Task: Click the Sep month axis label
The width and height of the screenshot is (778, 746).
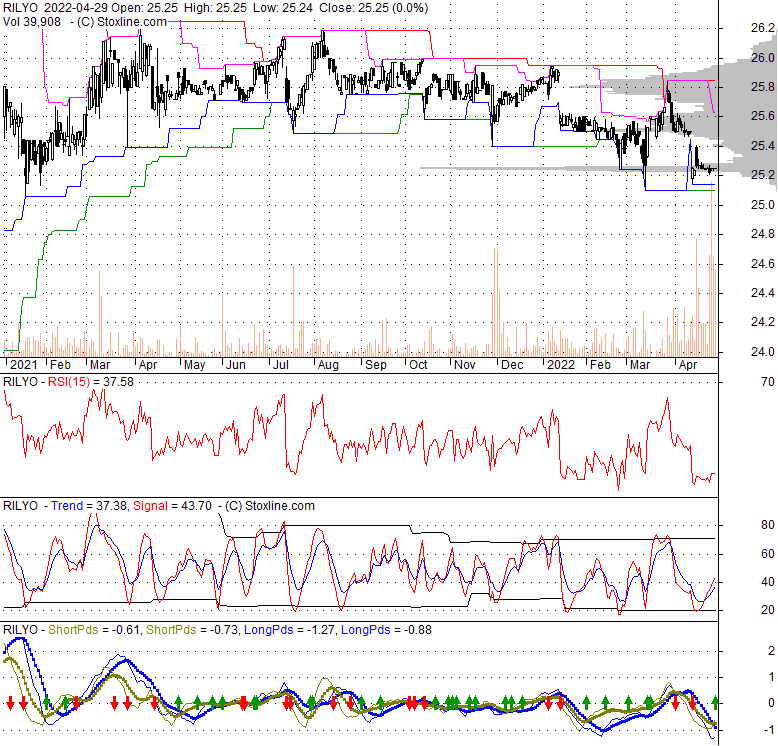Action: [x=376, y=365]
